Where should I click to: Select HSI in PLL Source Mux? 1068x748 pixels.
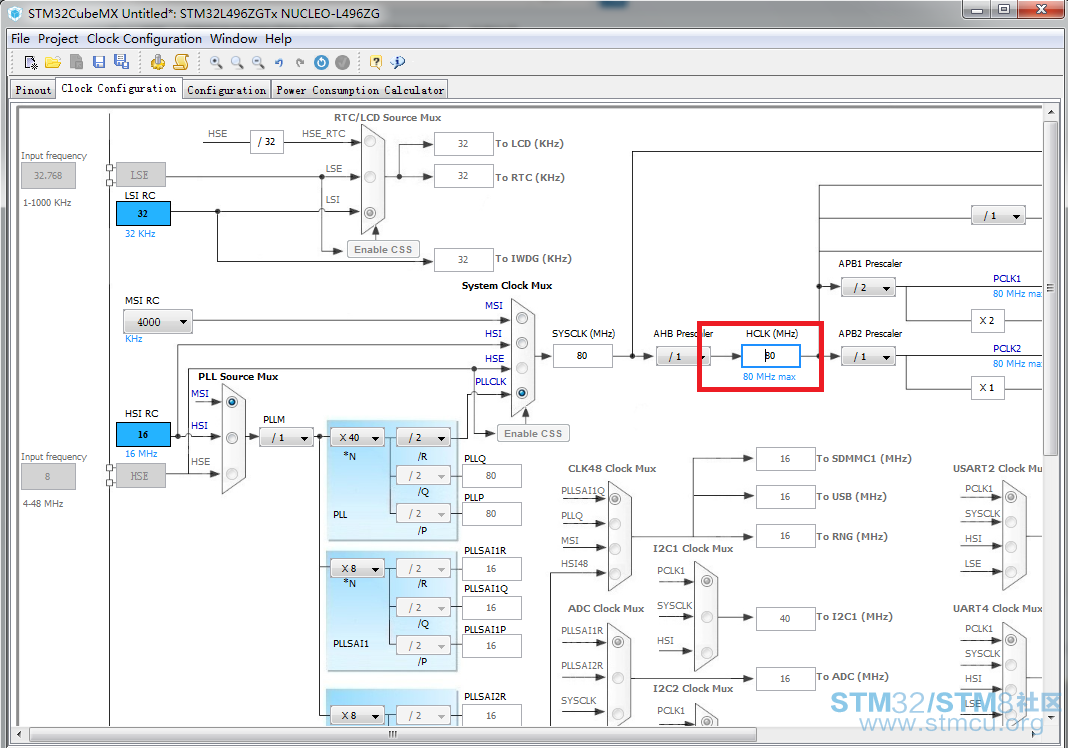tap(232, 438)
